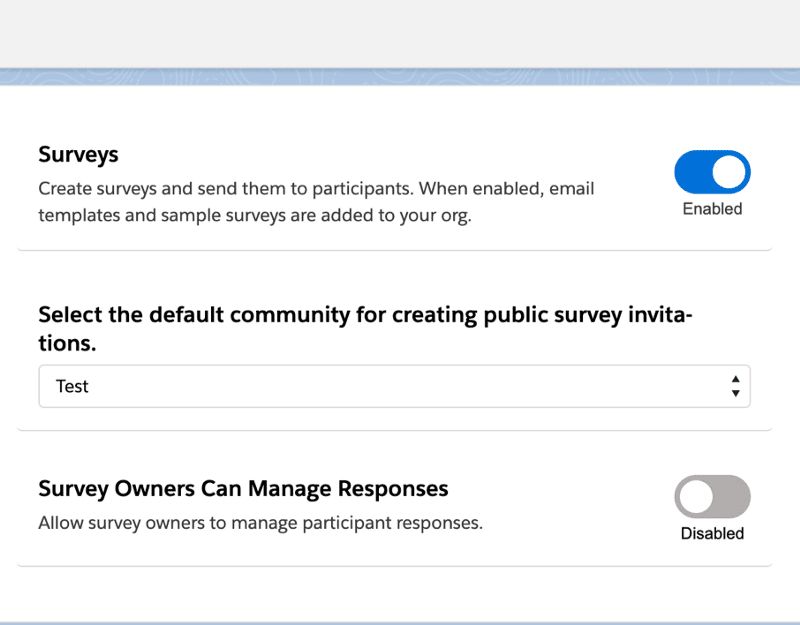Click the up-down arrows in community select
This screenshot has width=800, height=625.
[735, 386]
